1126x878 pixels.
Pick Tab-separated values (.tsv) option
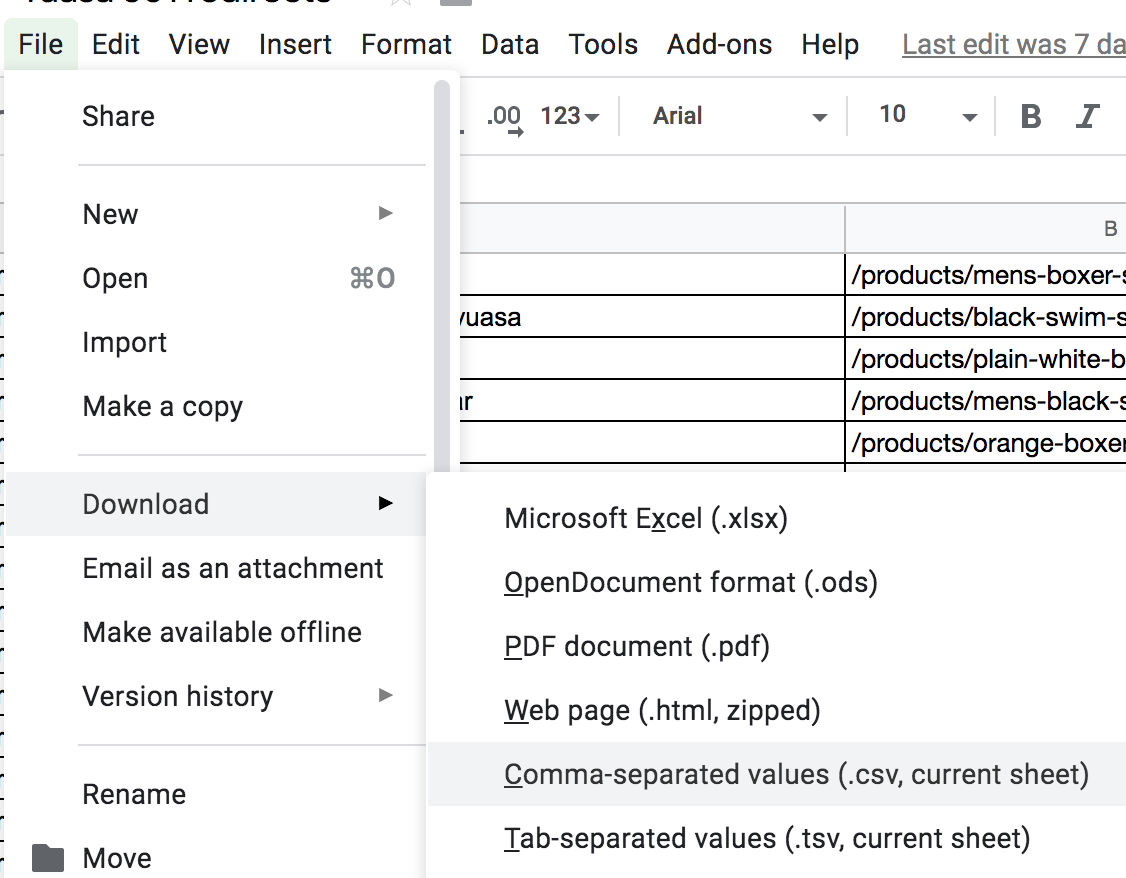coord(766,838)
